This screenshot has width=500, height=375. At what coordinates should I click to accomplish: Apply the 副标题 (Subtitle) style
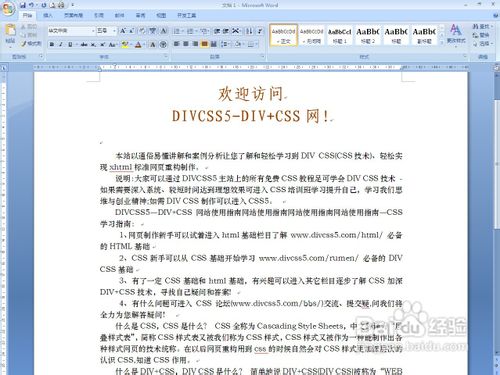[x=424, y=35]
